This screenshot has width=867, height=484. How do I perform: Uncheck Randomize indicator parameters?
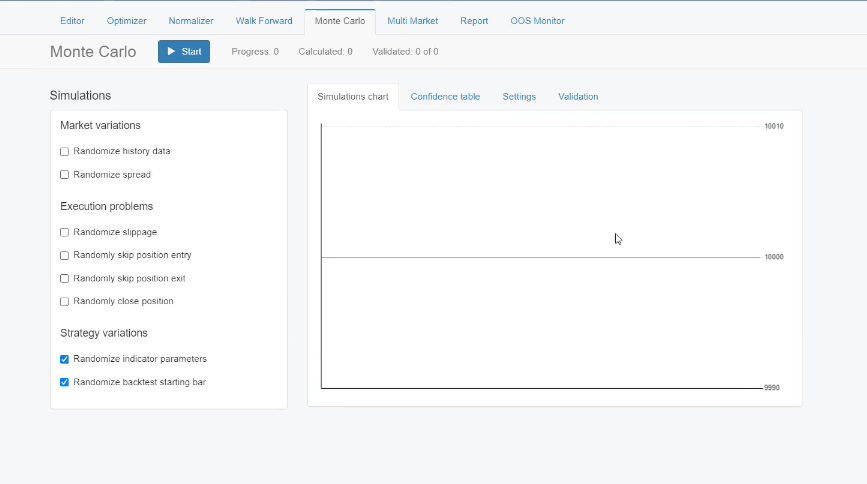coord(65,359)
